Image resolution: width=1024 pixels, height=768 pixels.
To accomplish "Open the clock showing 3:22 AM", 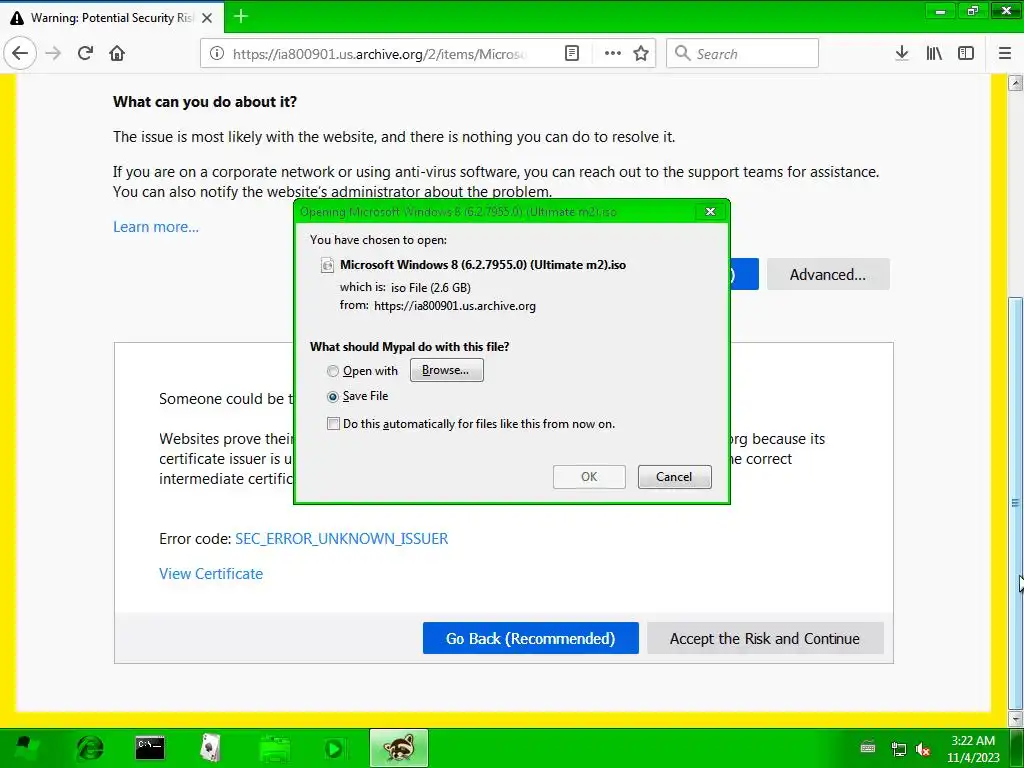I will pos(974,749).
